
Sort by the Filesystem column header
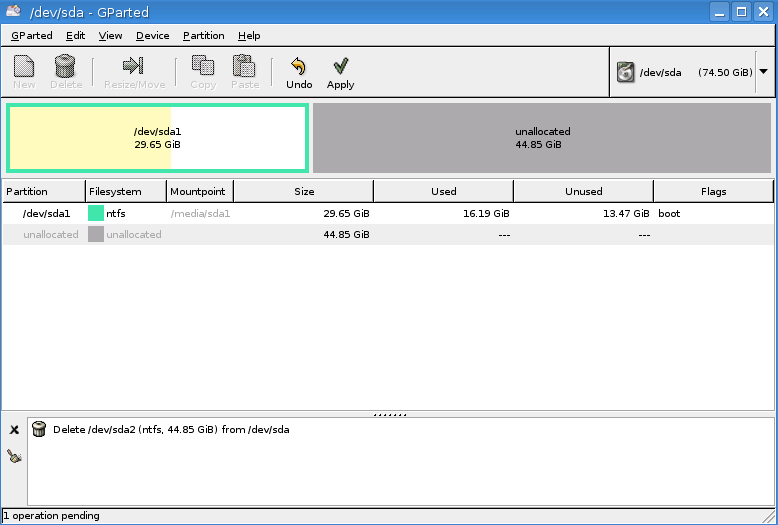[x=126, y=192]
